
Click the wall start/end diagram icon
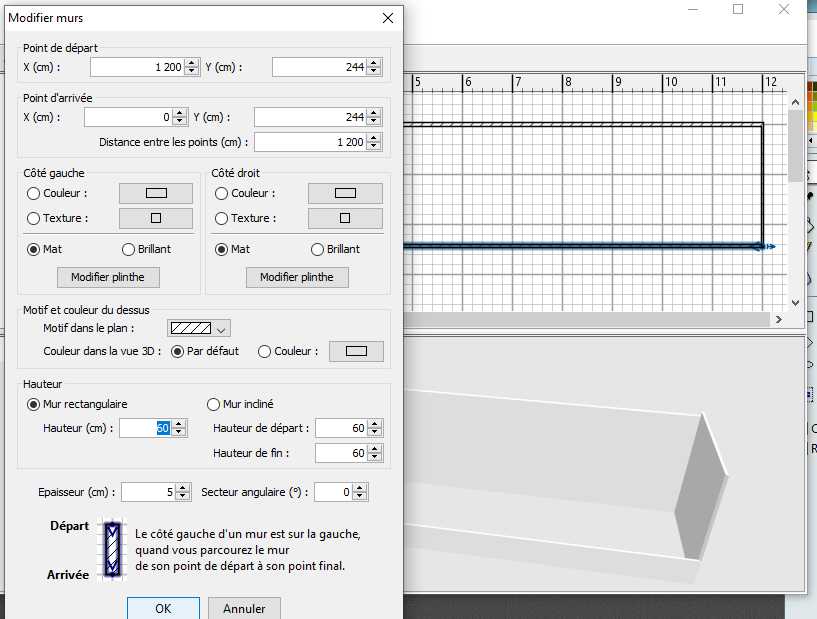(x=113, y=550)
